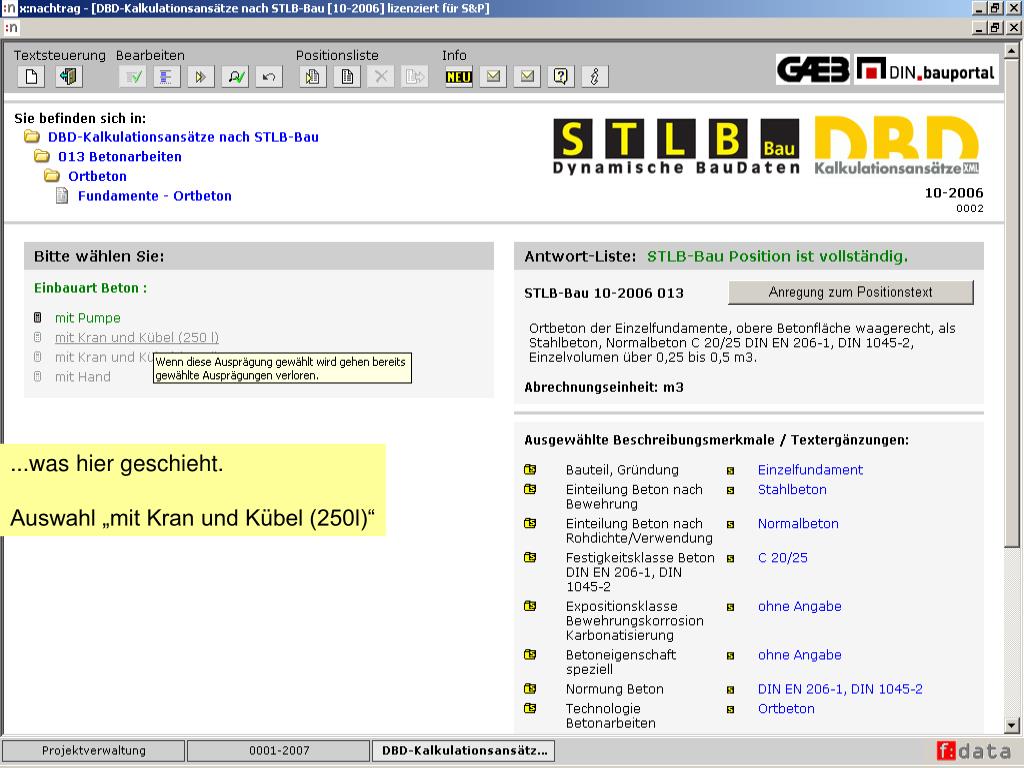Open 'DBD-Kalkulationsansätze nach STLB-Bau' breadcrumb
This screenshot has width=1024, height=768.
click(x=184, y=137)
